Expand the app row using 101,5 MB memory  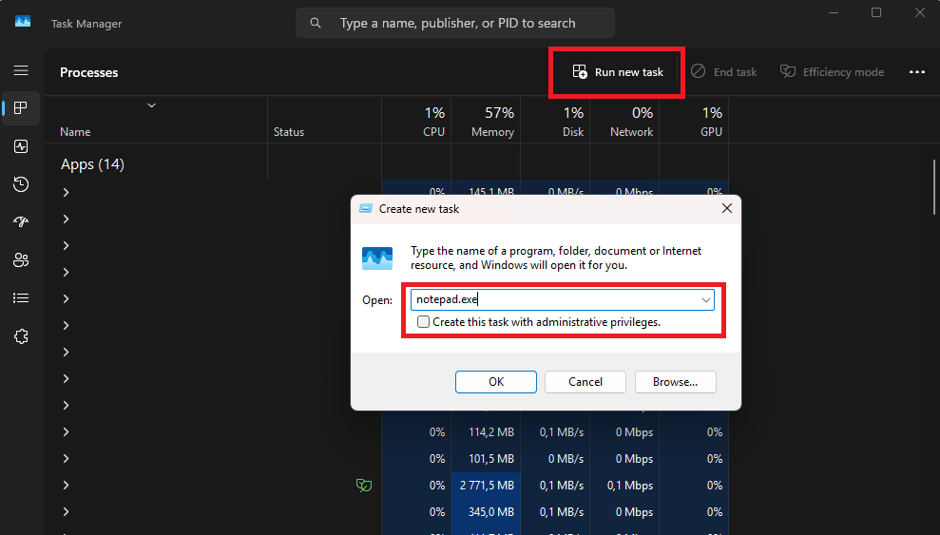[66, 458]
